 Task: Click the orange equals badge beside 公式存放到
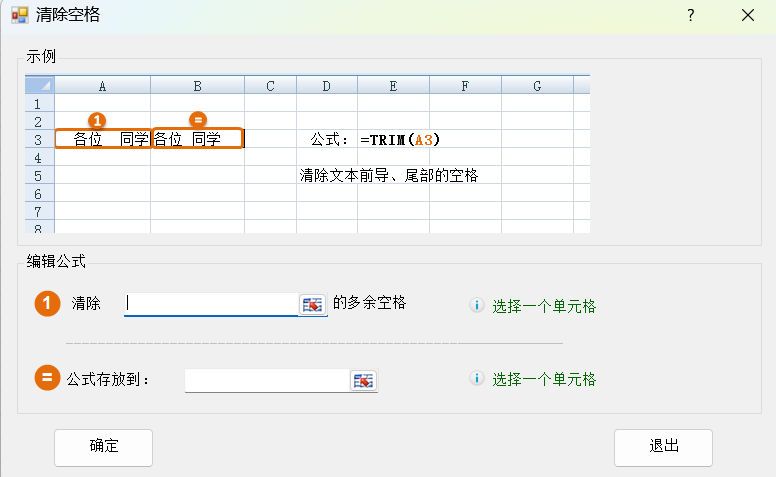click(48, 379)
